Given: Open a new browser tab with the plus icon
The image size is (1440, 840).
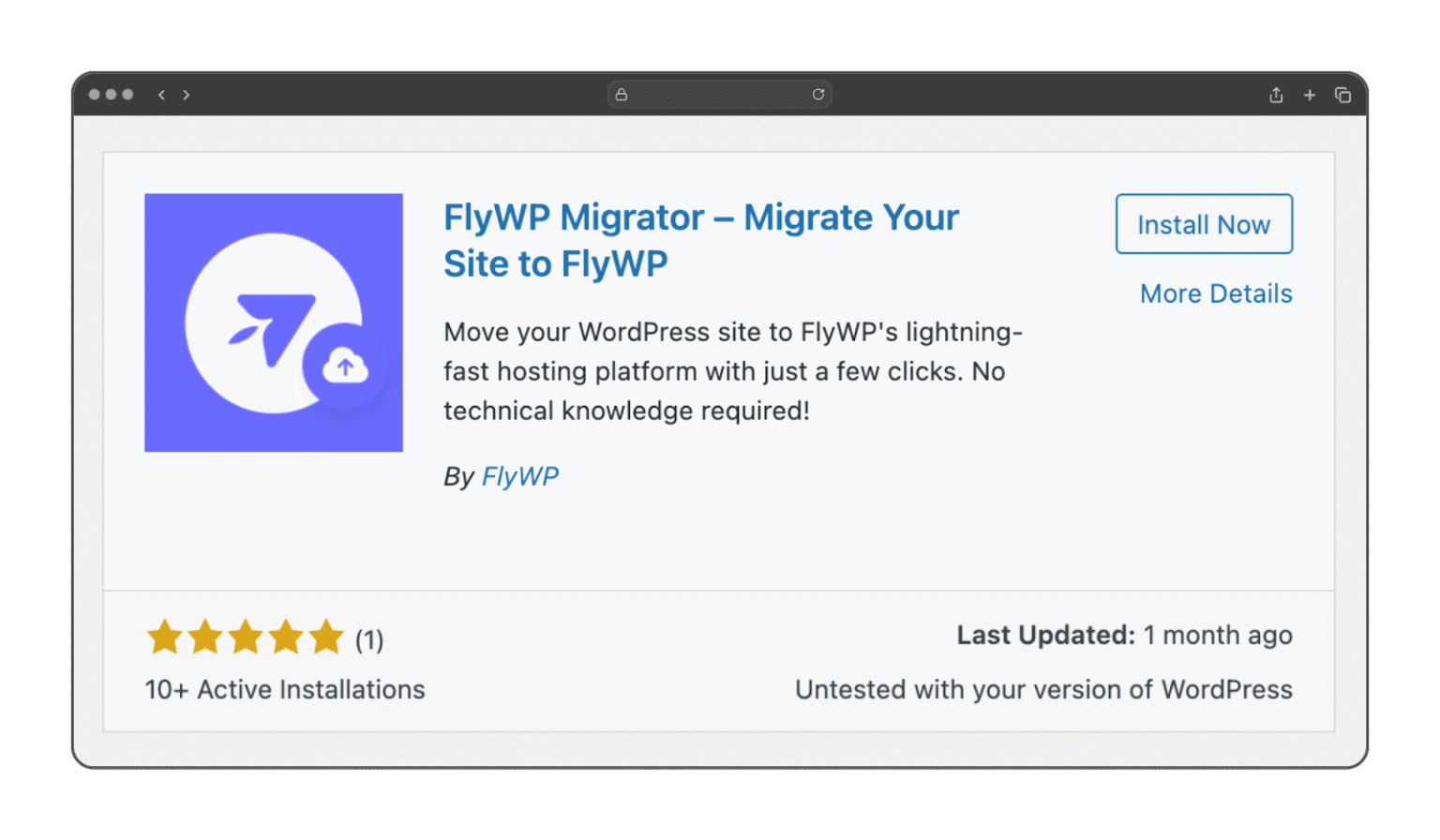Looking at the screenshot, I should pyautogui.click(x=1310, y=95).
